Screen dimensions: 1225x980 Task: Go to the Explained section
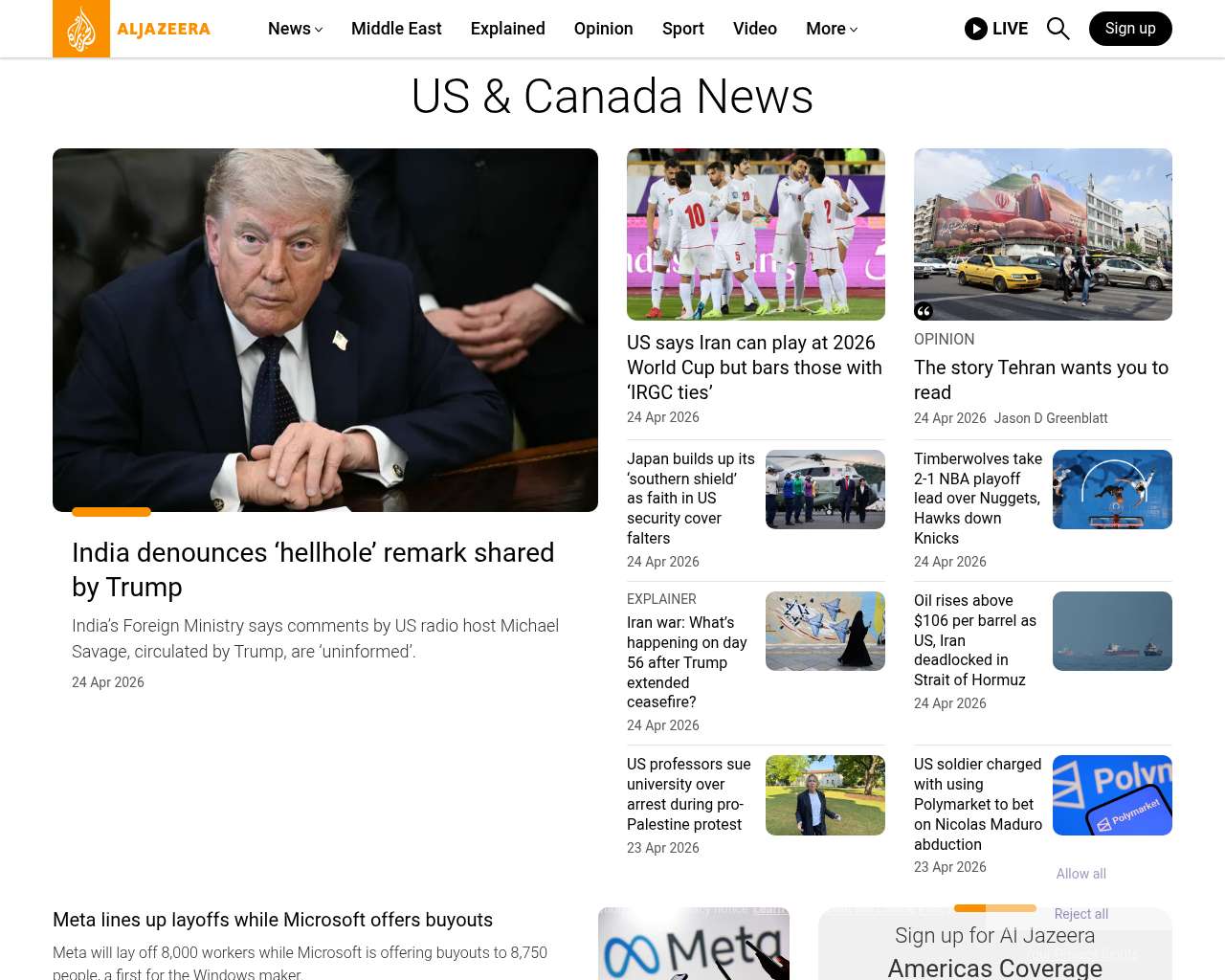(508, 29)
